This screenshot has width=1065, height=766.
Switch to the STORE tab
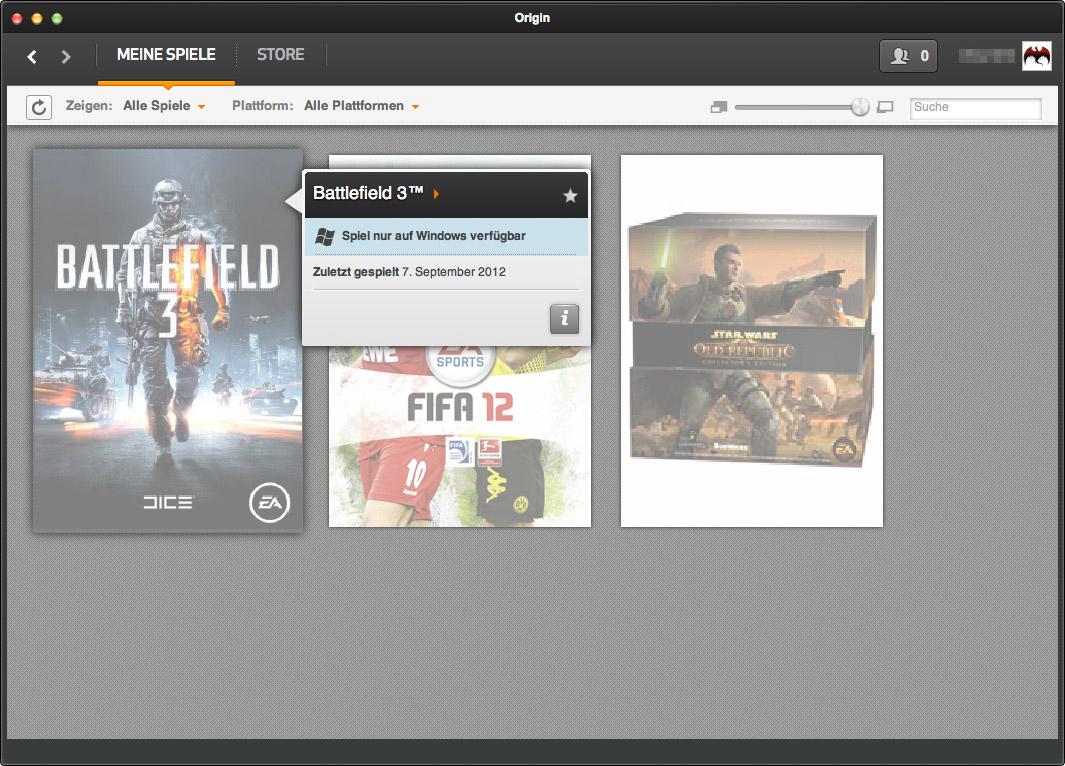point(281,55)
